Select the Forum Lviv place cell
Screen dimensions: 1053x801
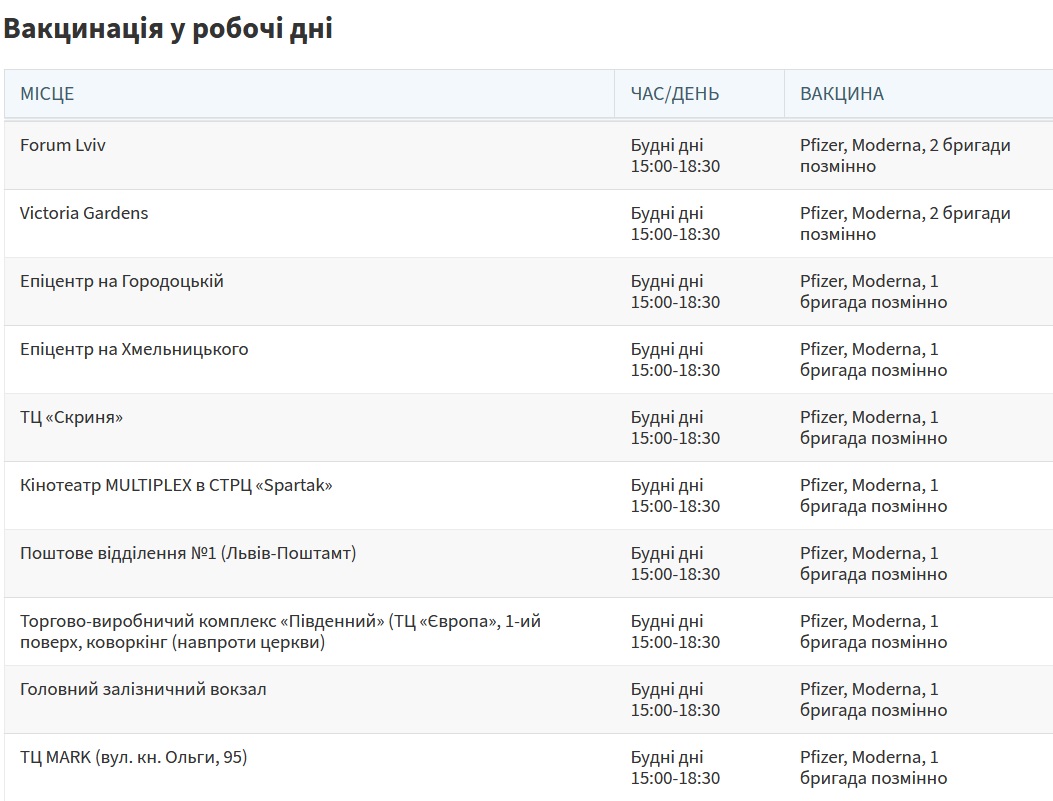63,145
